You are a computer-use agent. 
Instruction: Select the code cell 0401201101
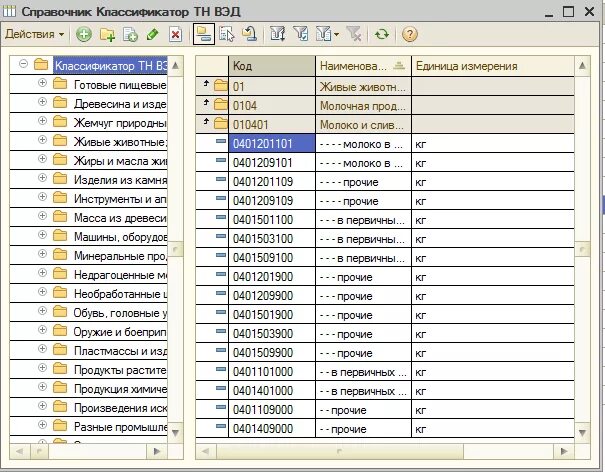[x=272, y=144]
